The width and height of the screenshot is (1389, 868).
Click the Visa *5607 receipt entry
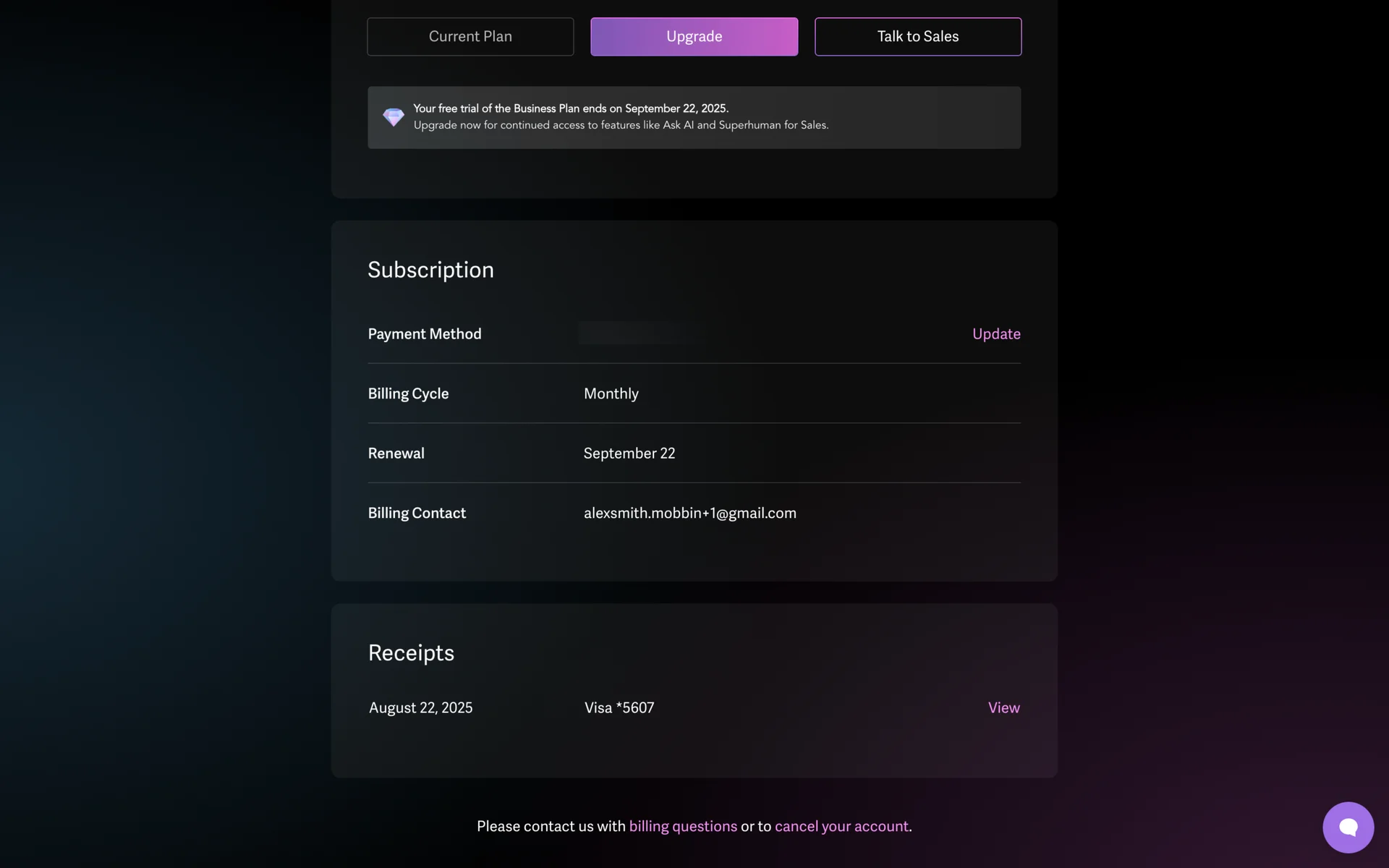pyautogui.click(x=619, y=707)
